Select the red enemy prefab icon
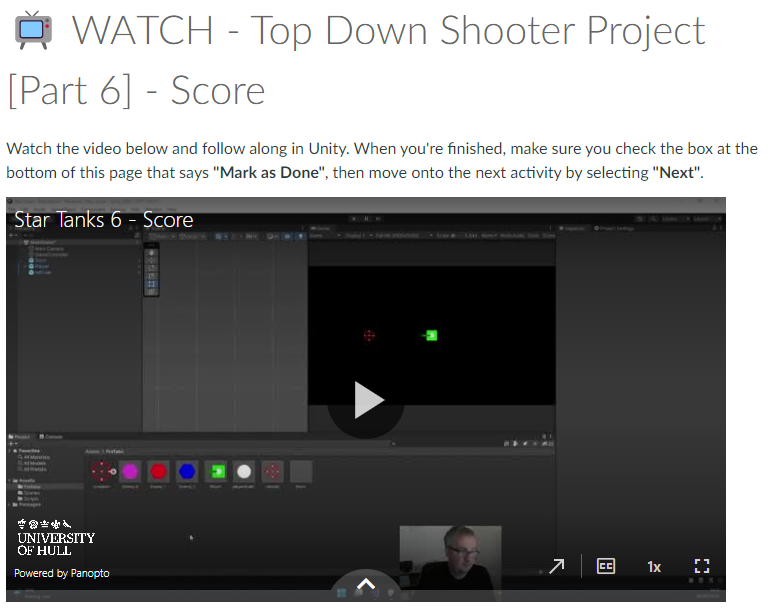 click(158, 471)
